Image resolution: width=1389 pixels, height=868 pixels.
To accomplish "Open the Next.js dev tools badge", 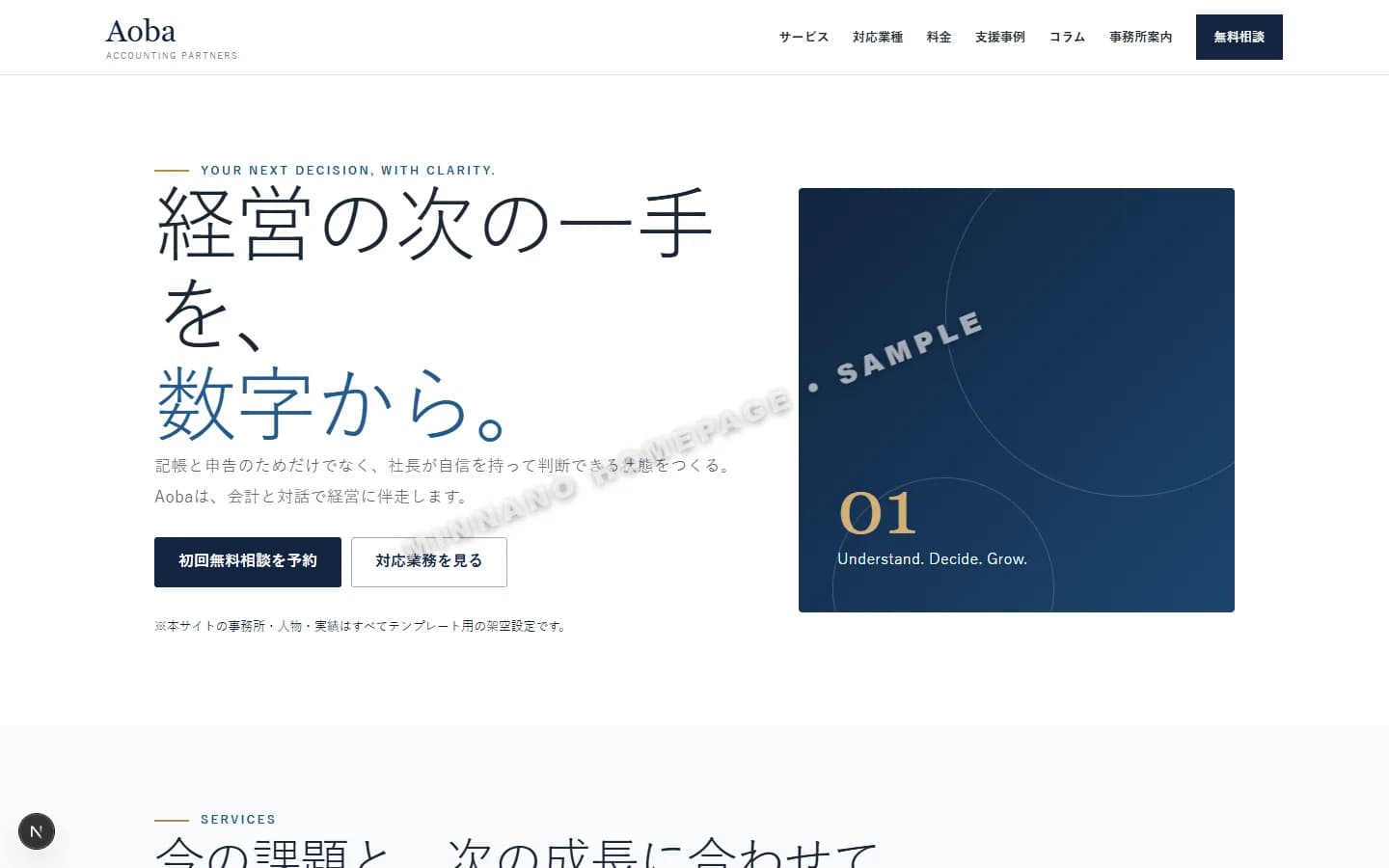I will 37,831.
